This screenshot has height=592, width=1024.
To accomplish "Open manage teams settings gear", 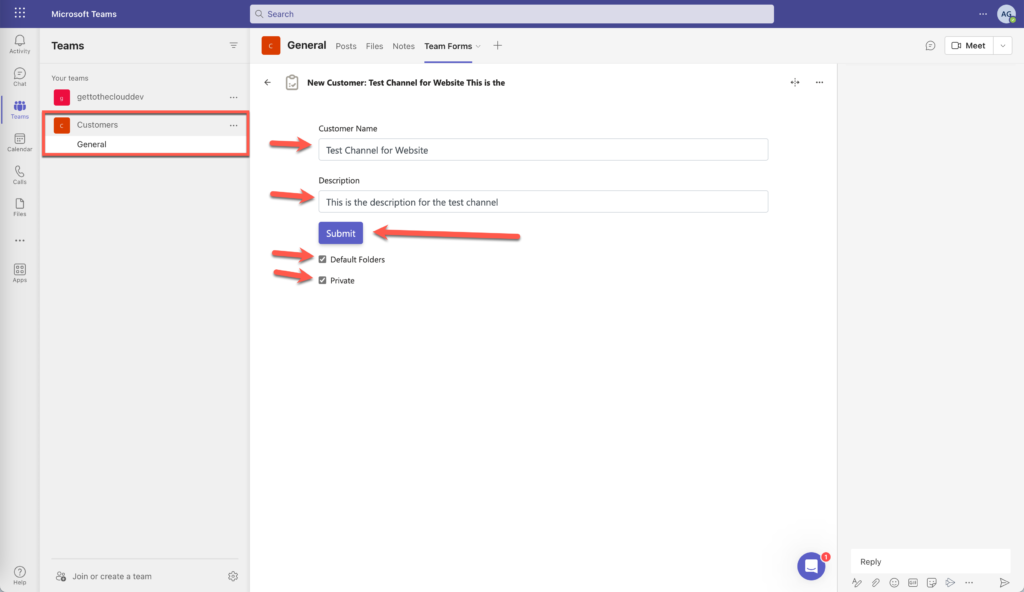I will (233, 576).
